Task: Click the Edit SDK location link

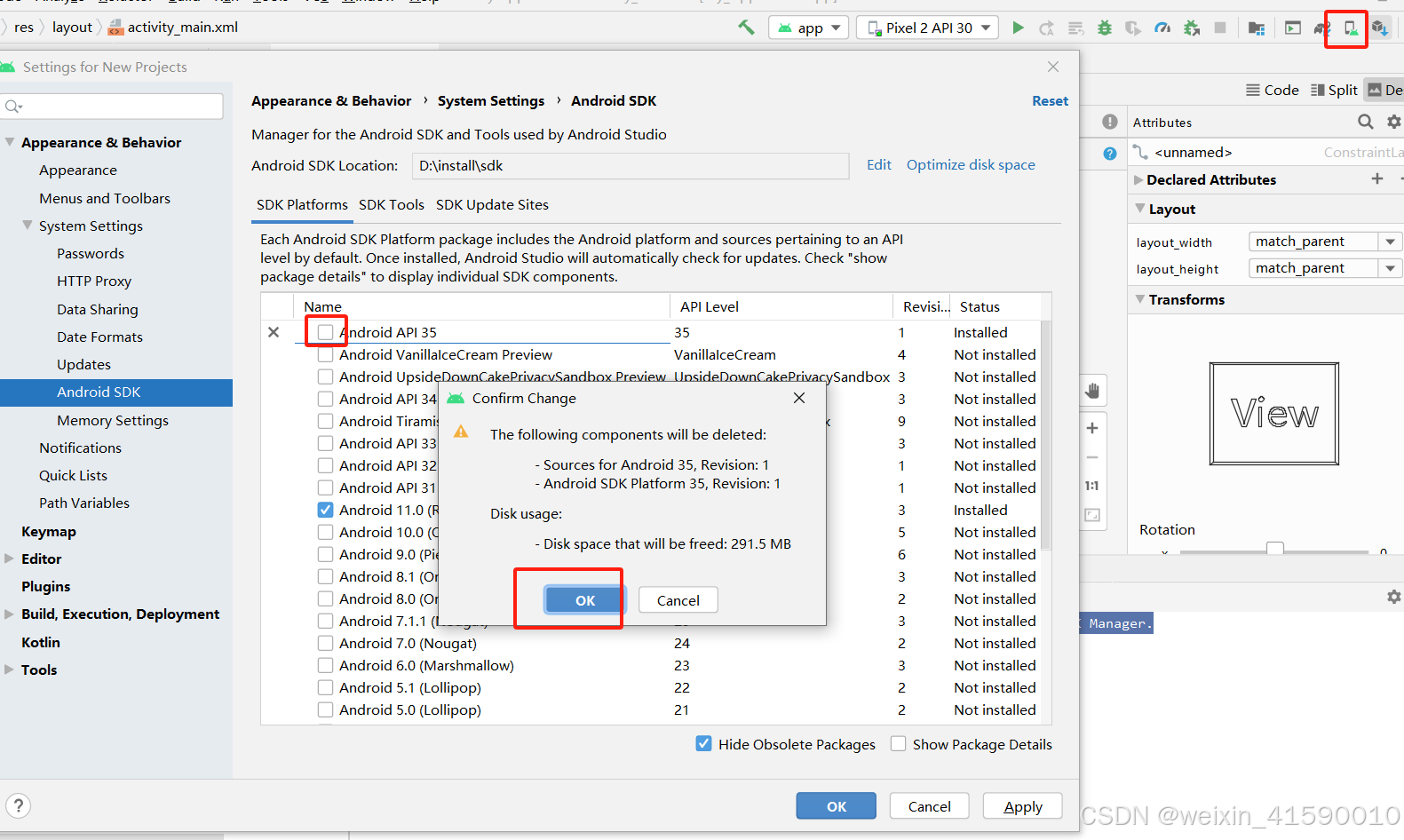Action: [879, 164]
